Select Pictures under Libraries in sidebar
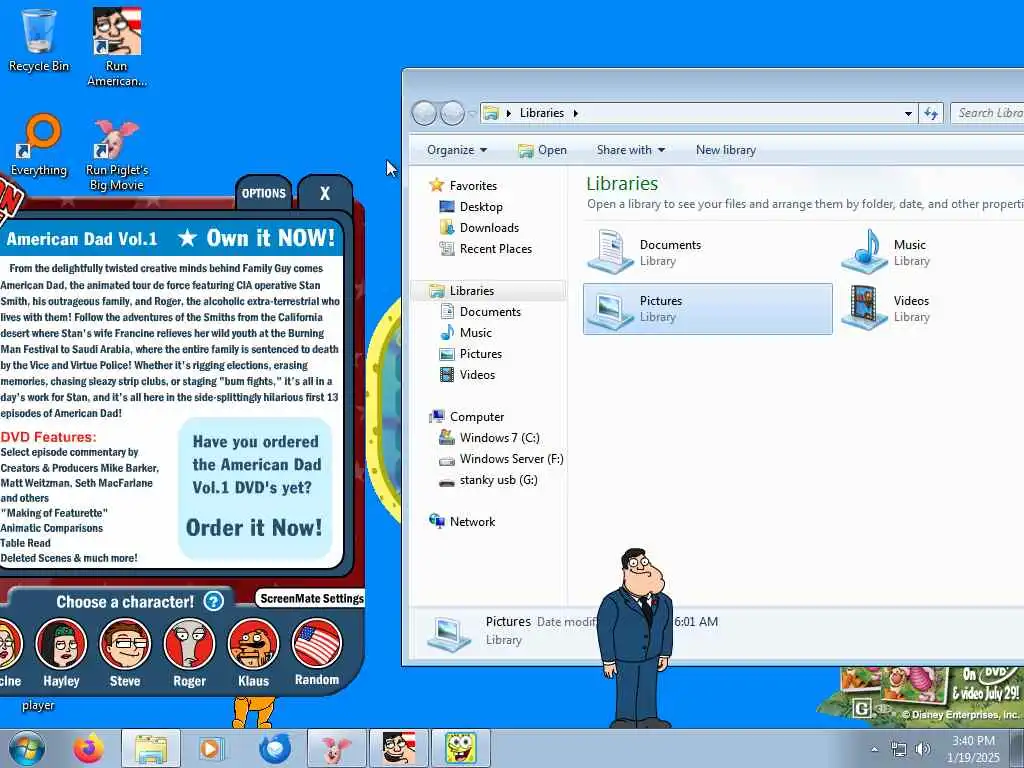 (x=480, y=353)
